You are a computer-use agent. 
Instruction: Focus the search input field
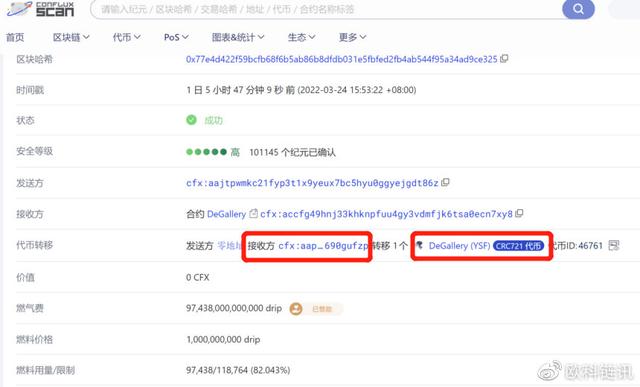pos(327,9)
